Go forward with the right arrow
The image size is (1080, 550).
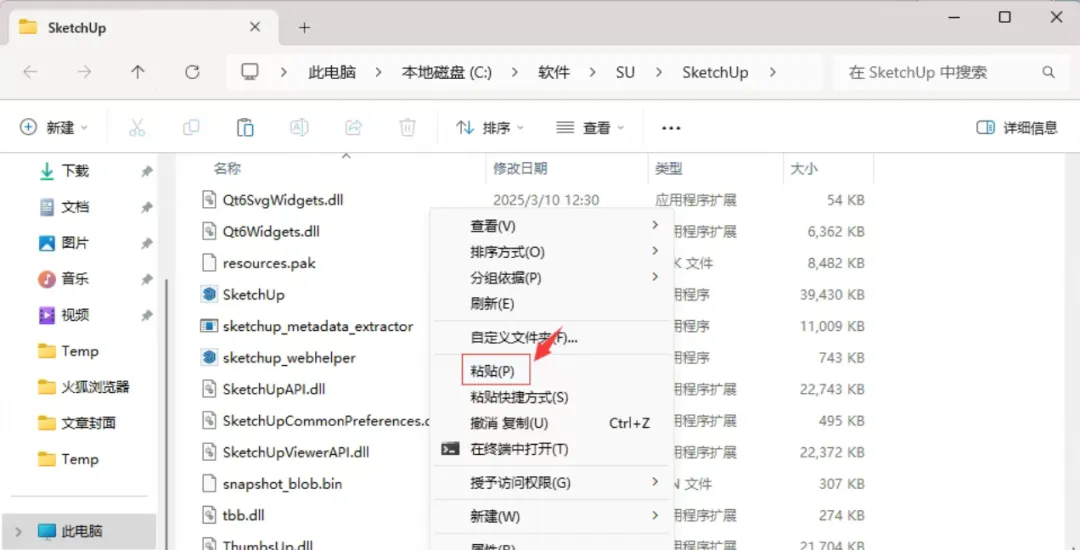pos(84,72)
